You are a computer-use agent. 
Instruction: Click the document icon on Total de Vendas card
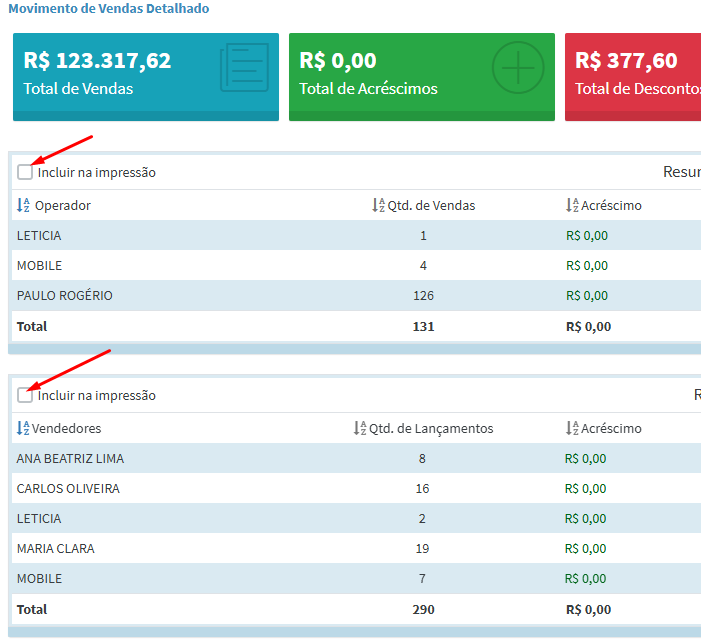click(246, 69)
